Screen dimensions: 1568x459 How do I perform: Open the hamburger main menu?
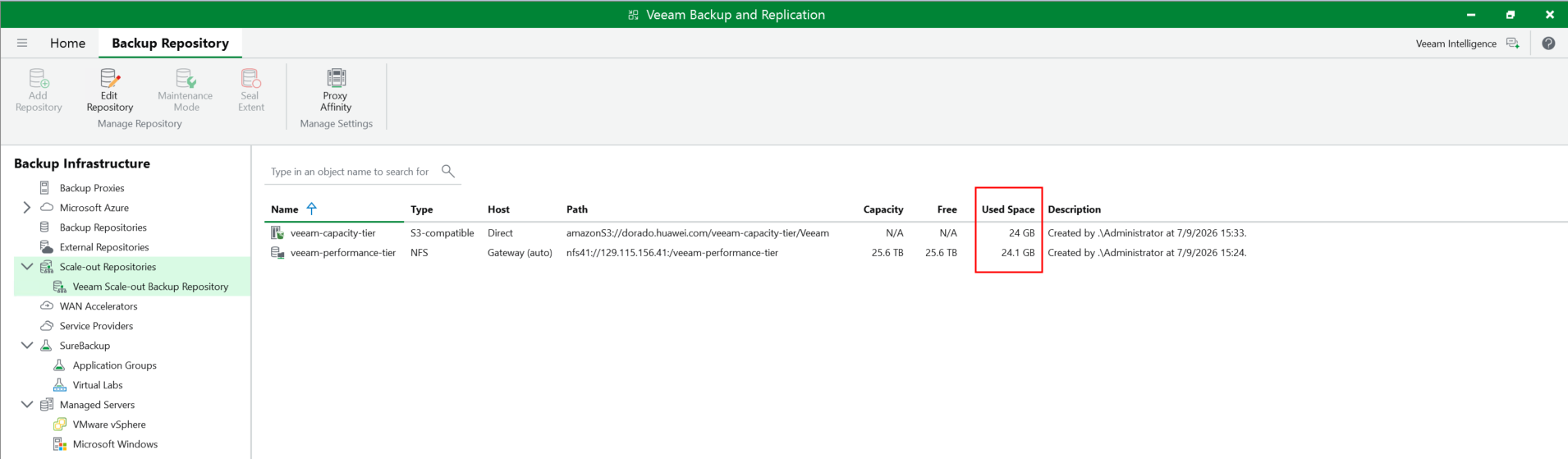[x=22, y=43]
